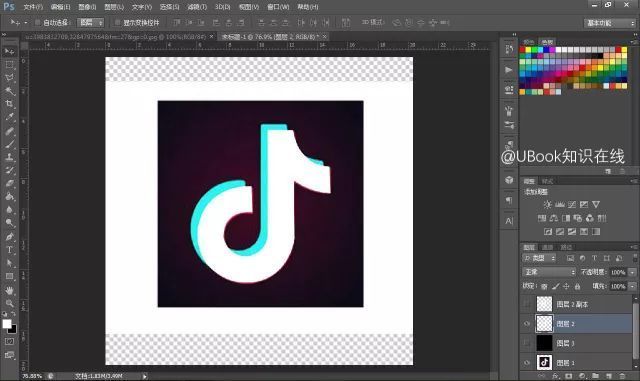The width and height of the screenshot is (640, 381).
Task: Click the black layer 3 thumbnail
Action: coord(544,343)
